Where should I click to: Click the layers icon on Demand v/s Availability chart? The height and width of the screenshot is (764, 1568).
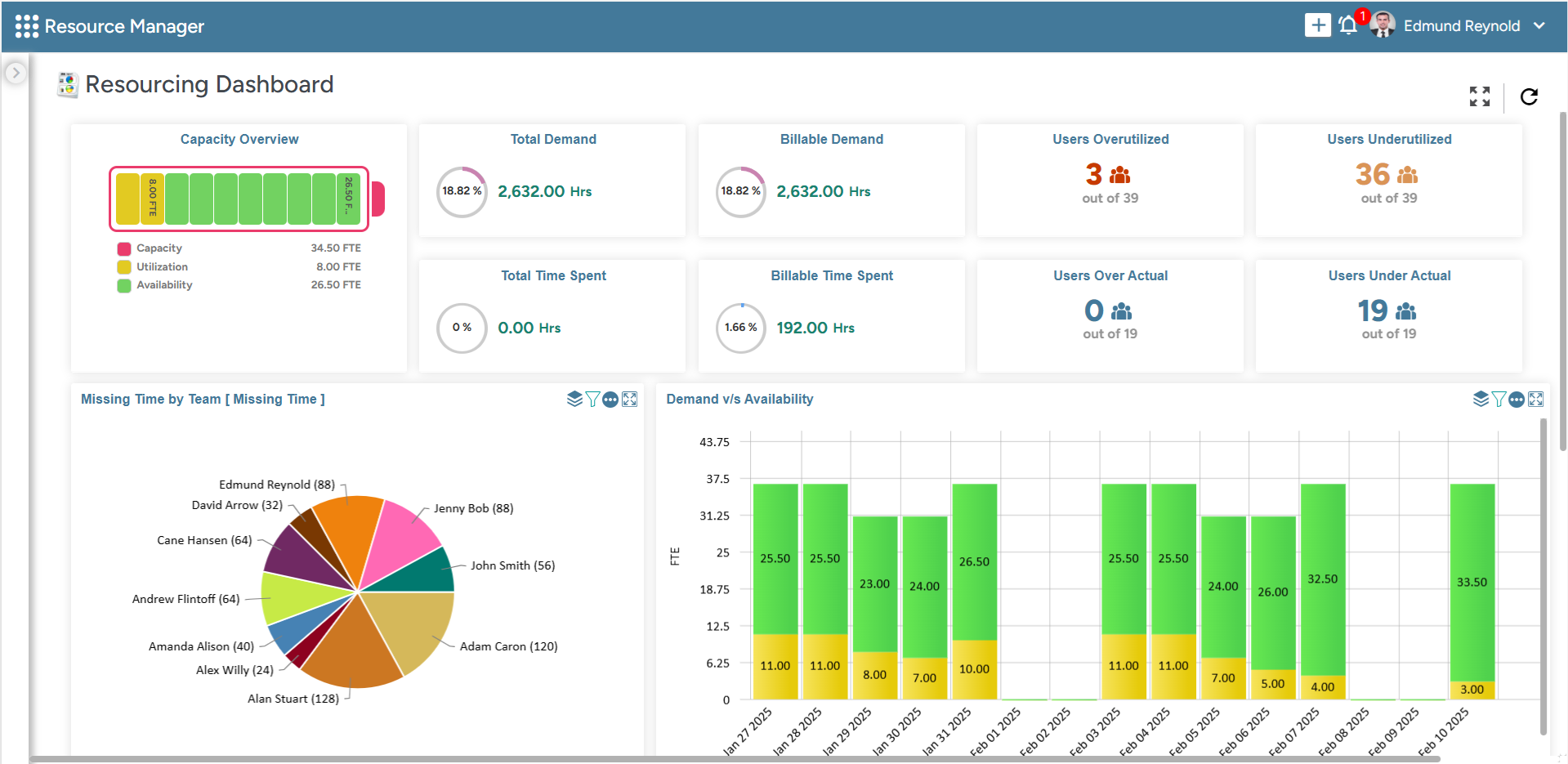click(1481, 399)
